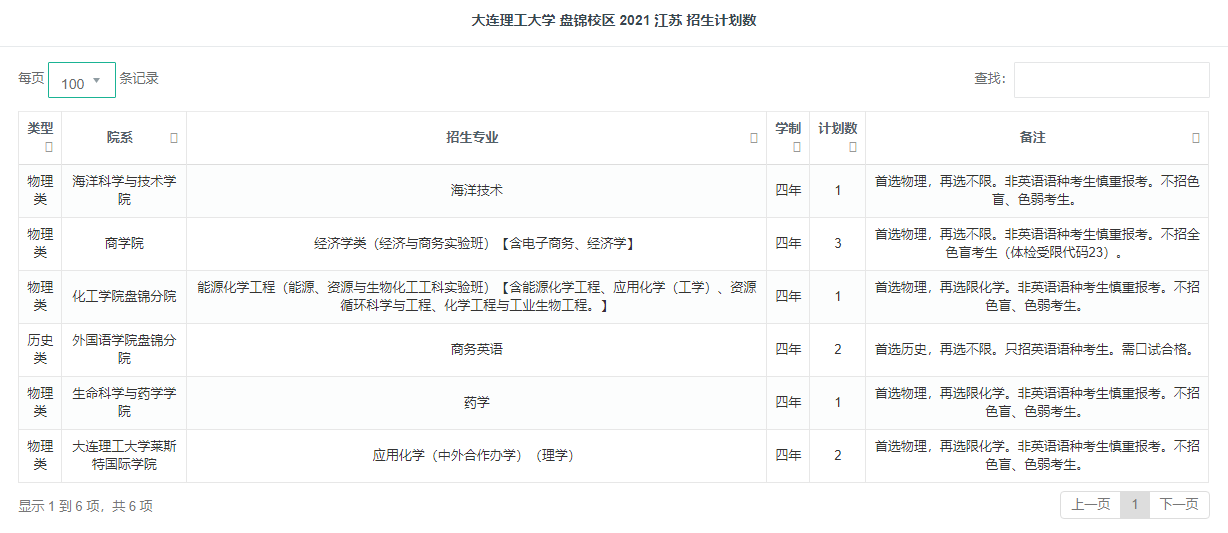1228x533 pixels.
Task: Open the 100 records-per-page dropdown
Action: pos(82,80)
